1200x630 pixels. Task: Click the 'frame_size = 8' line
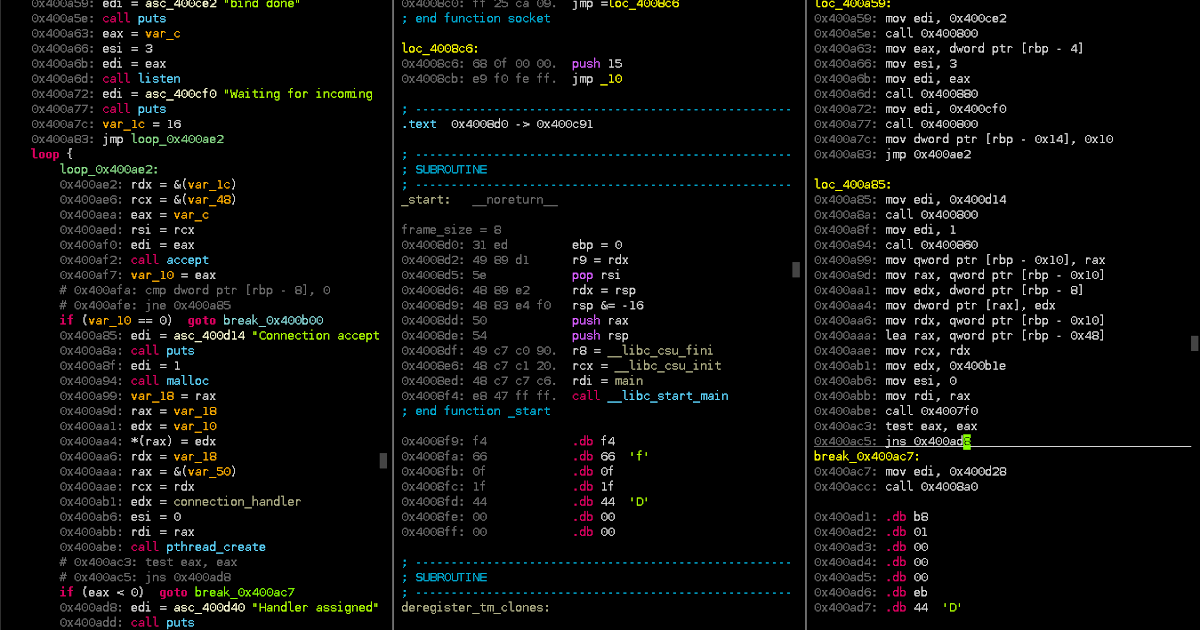coord(451,230)
